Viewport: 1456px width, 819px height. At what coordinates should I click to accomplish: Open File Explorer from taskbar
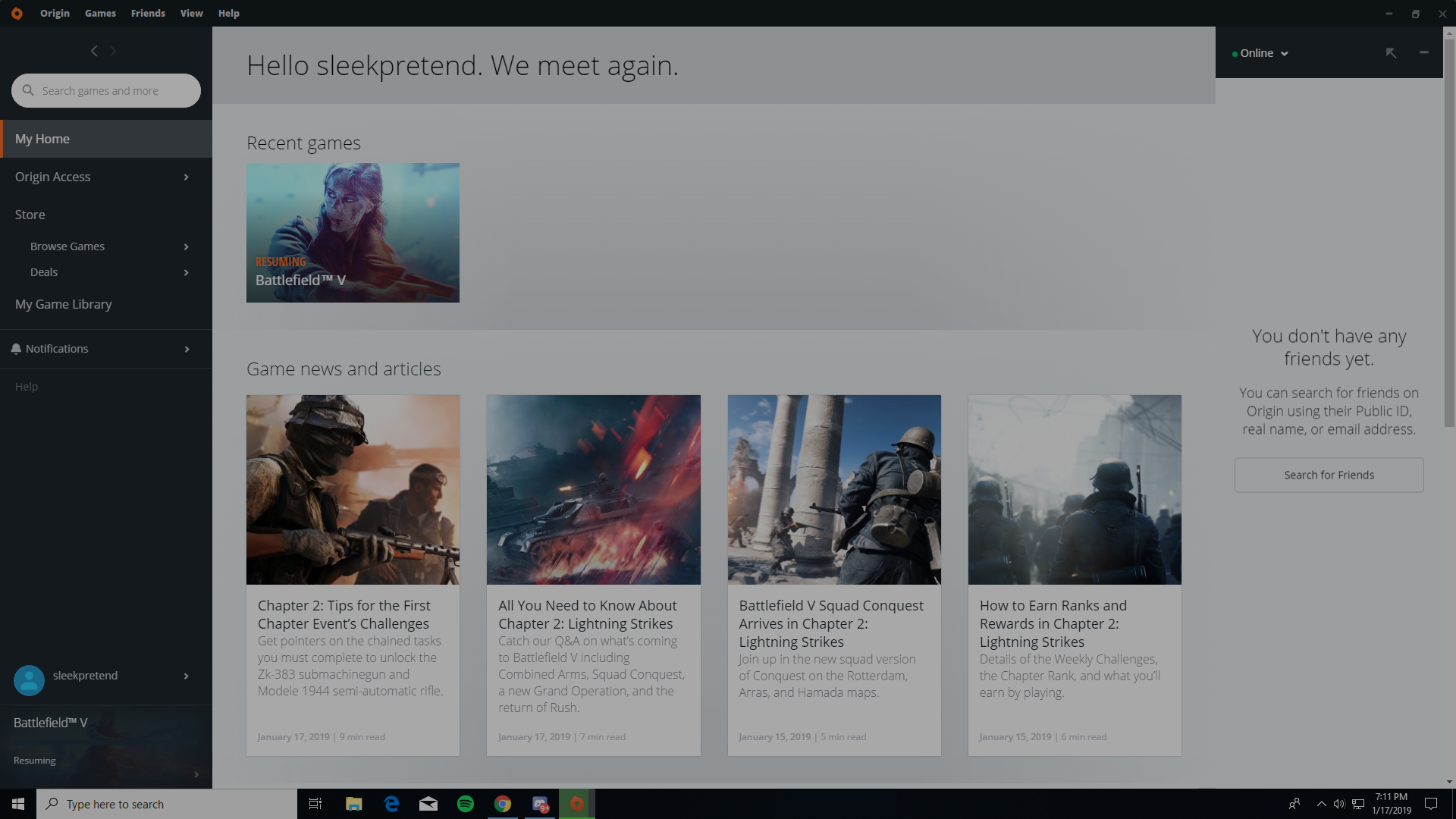point(353,804)
